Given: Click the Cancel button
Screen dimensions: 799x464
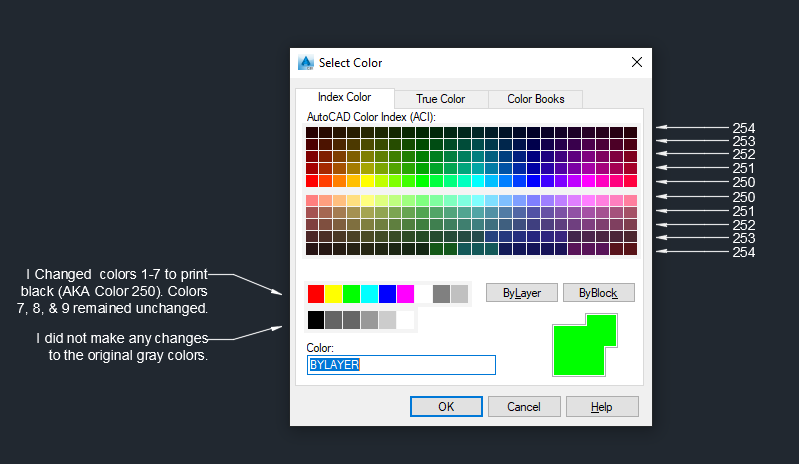Looking at the screenshot, I should pos(524,406).
